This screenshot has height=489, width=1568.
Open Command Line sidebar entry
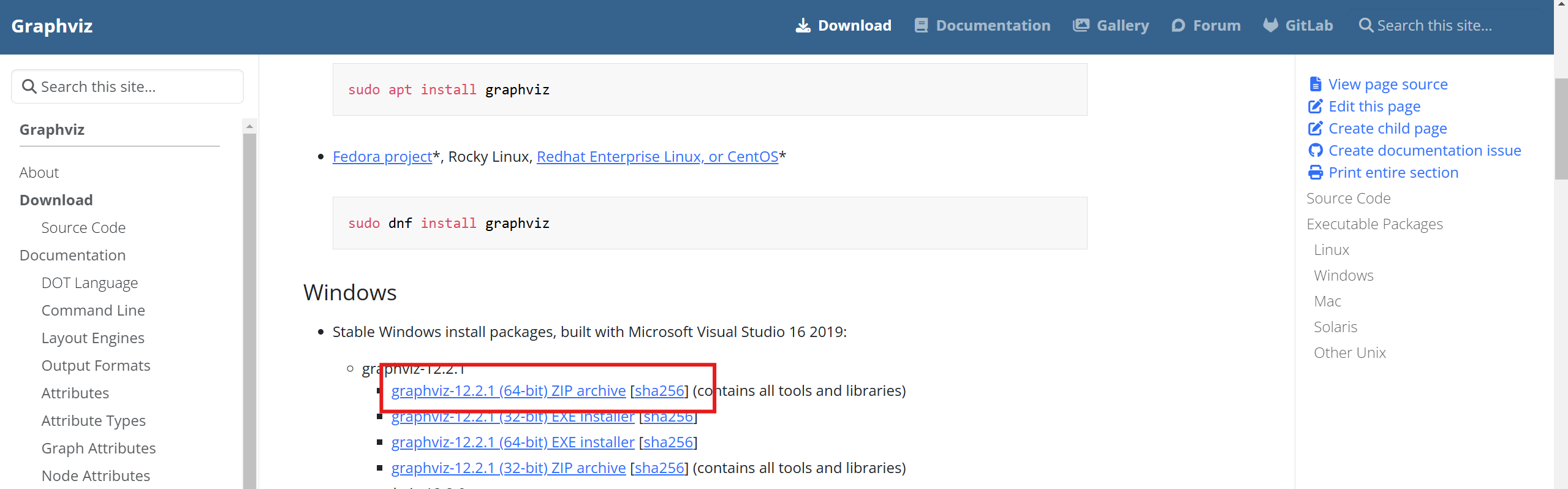point(93,310)
